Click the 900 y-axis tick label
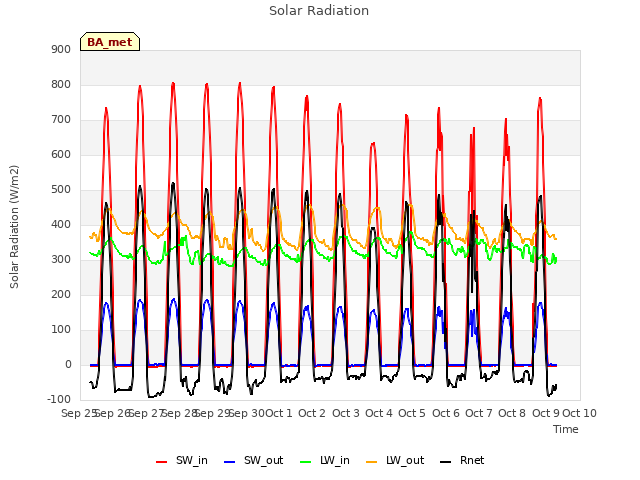Image resolution: width=640 pixels, height=480 pixels. (61, 49)
